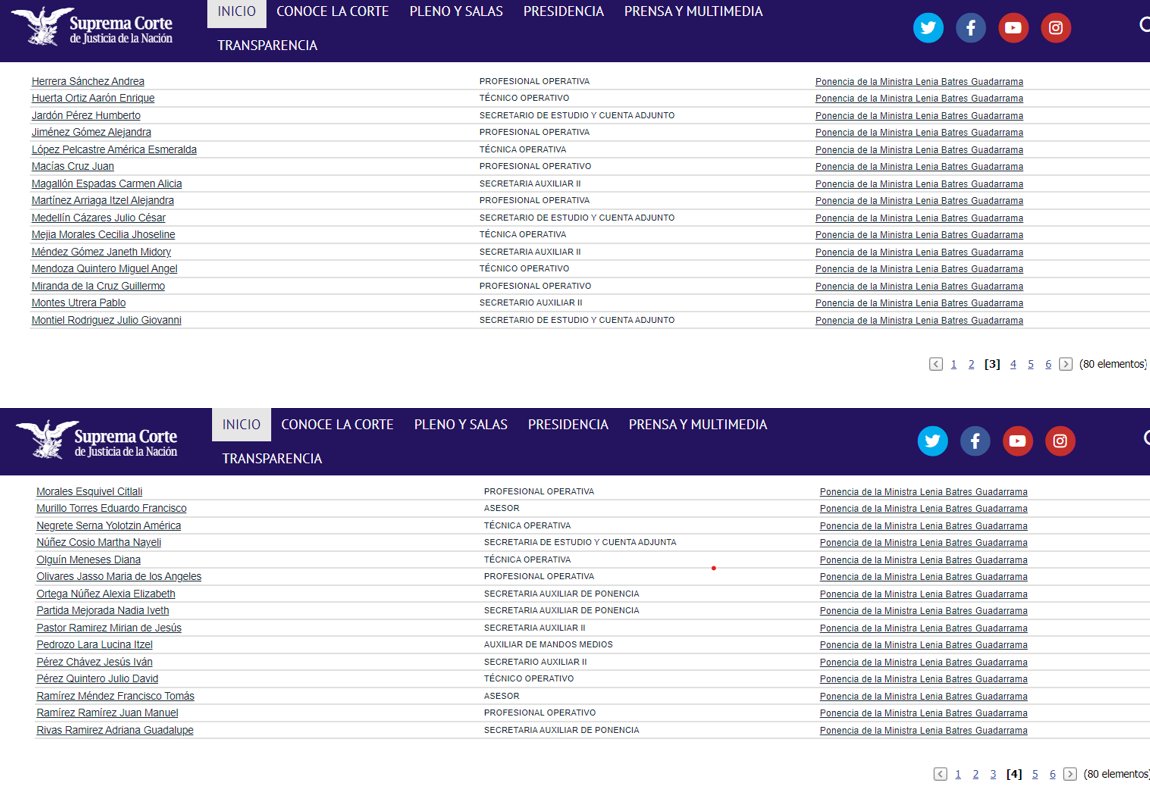1150x795 pixels.
Task: Open TRANSPARENCIA menu in lower header
Action: point(272,458)
